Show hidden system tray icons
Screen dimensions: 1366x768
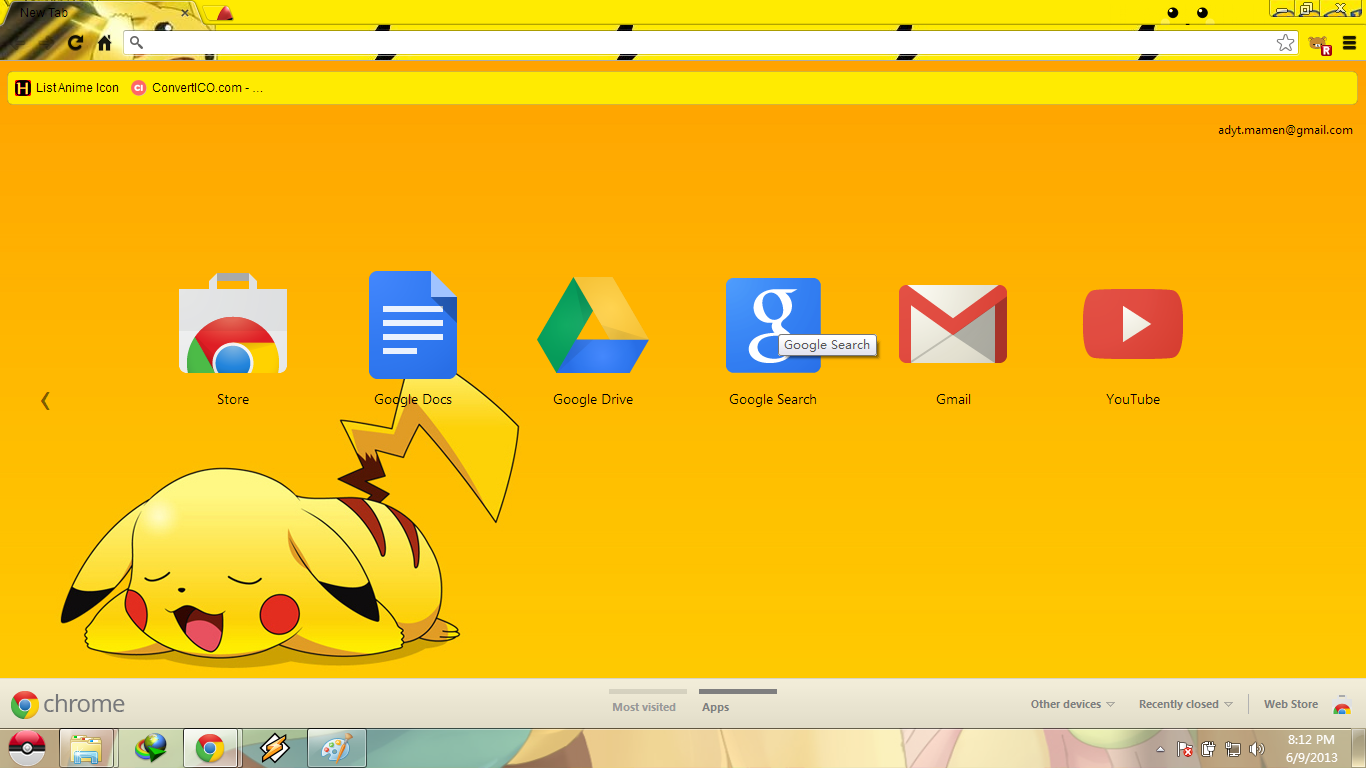pyautogui.click(x=1160, y=749)
